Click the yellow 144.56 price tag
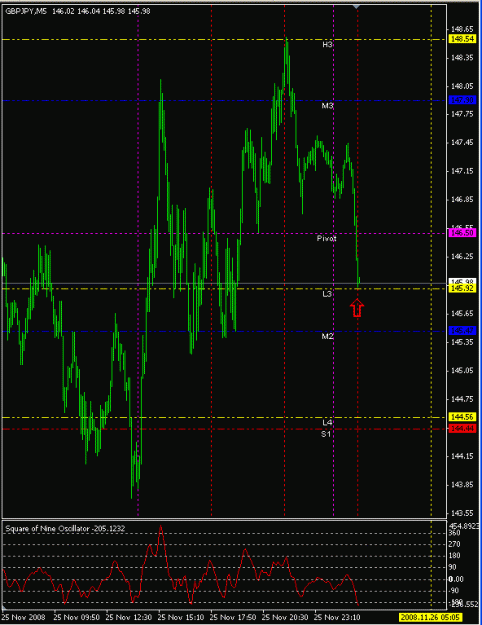 [462, 417]
